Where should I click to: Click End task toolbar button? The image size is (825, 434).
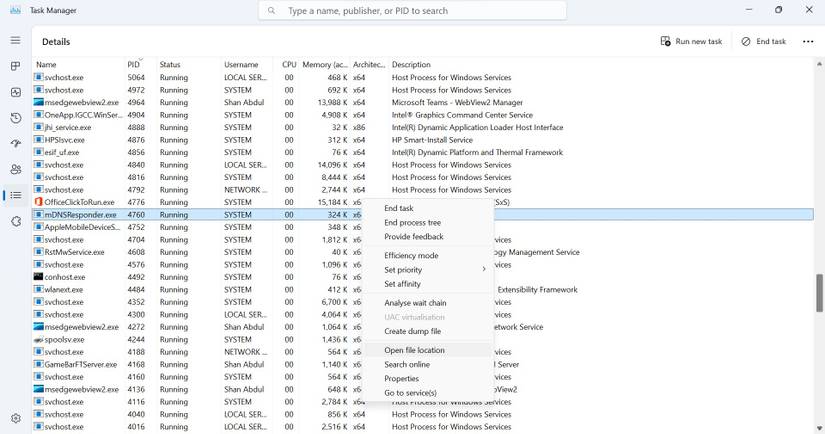pos(763,42)
